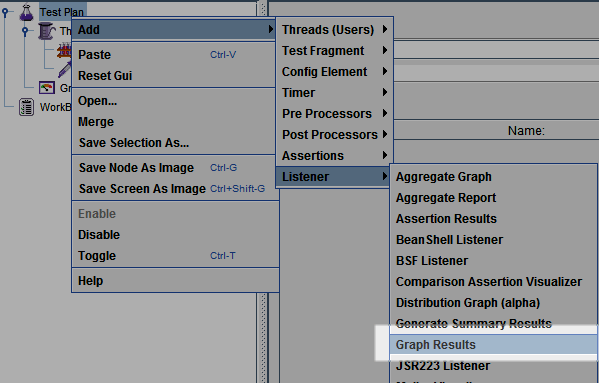Click the pipette sampler icon in tree

tap(65, 69)
